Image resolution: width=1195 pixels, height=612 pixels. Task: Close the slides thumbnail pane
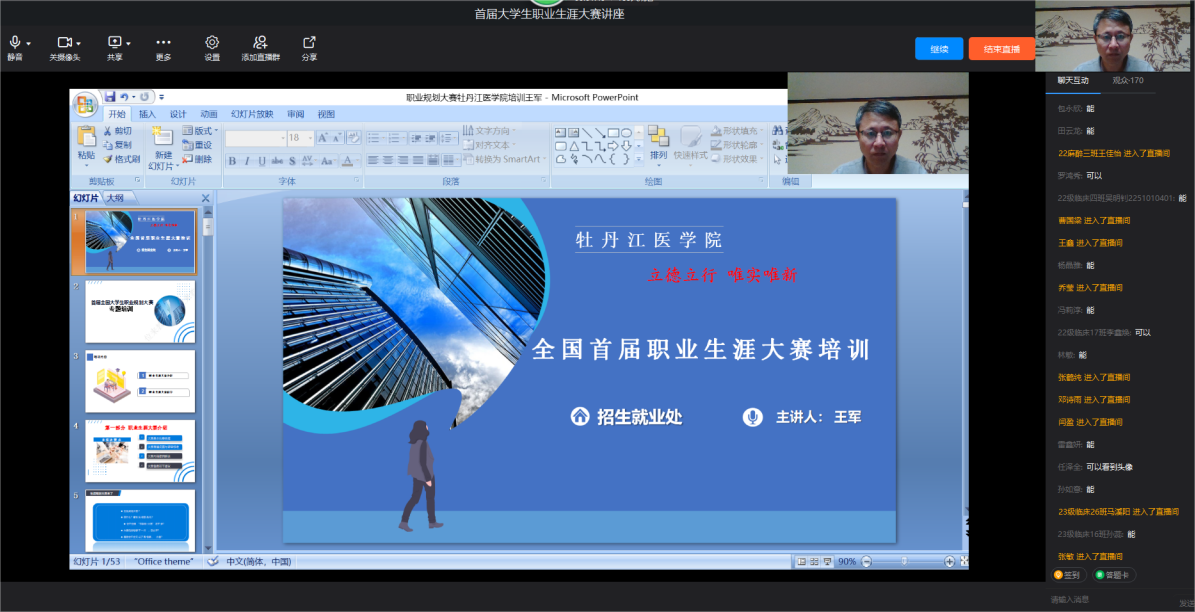coord(205,198)
